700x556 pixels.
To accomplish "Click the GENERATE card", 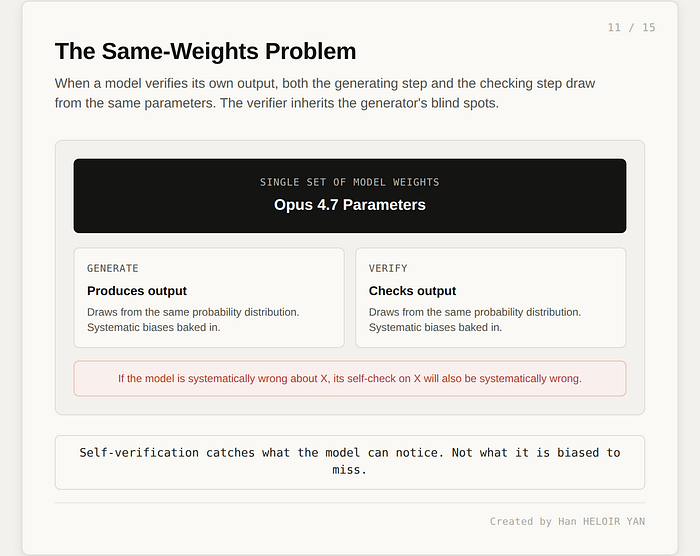I will tap(209, 297).
